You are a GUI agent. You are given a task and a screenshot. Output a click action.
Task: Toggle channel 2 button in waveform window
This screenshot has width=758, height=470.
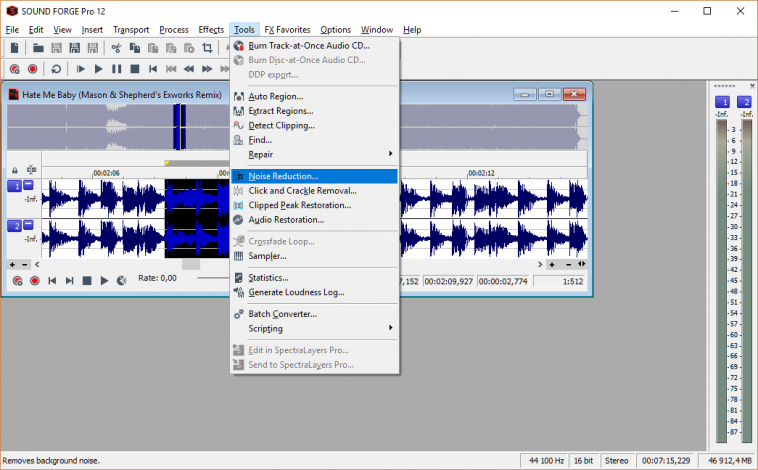15,226
